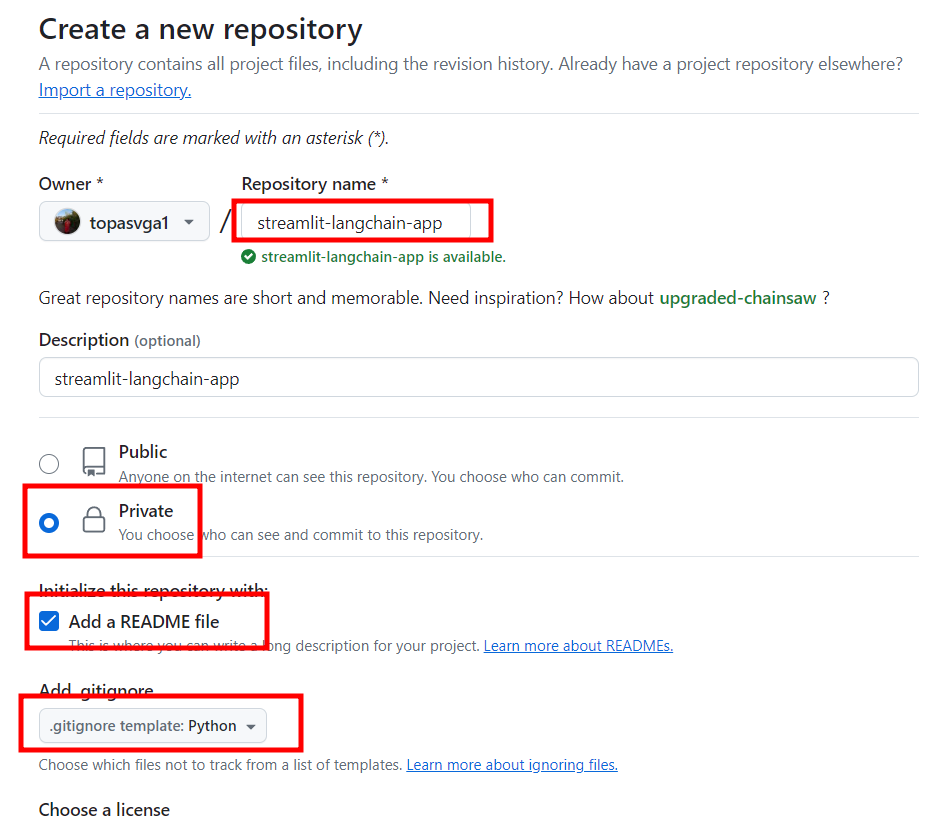
Task: Select the Private radio button
Action: 49,523
